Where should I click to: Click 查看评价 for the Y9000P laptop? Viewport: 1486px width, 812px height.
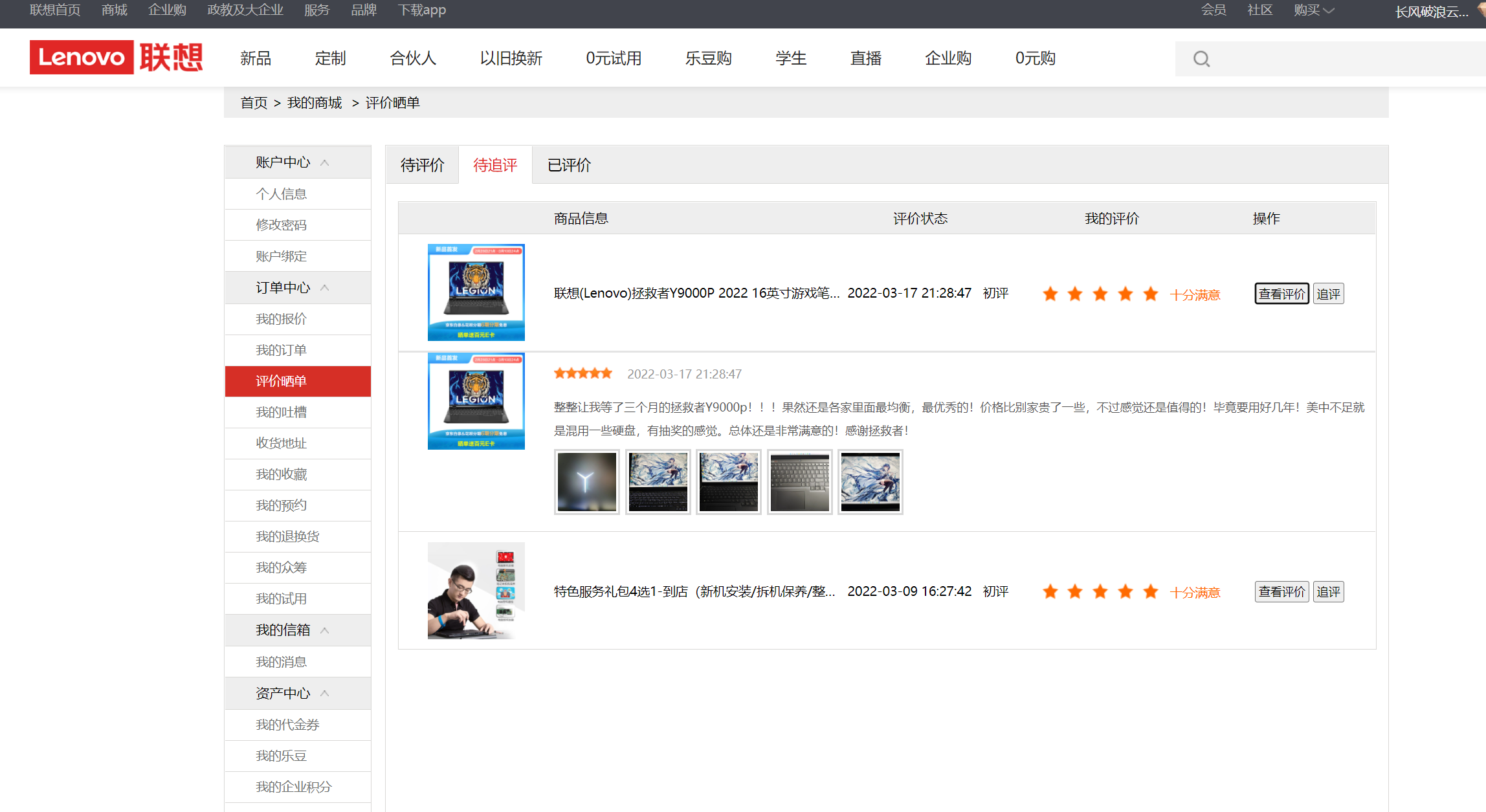pos(1281,294)
